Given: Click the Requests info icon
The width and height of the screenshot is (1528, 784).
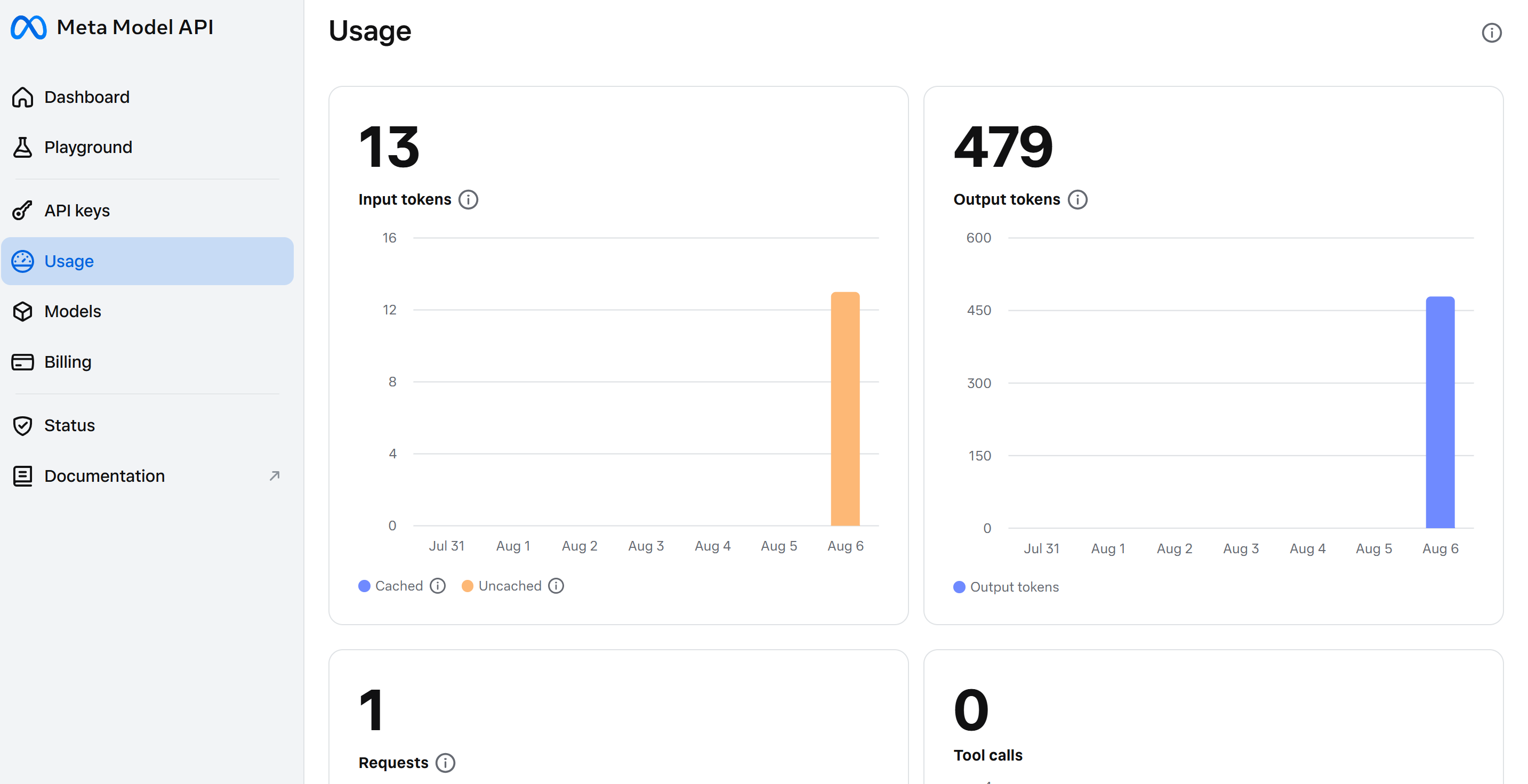Looking at the screenshot, I should pyautogui.click(x=445, y=763).
